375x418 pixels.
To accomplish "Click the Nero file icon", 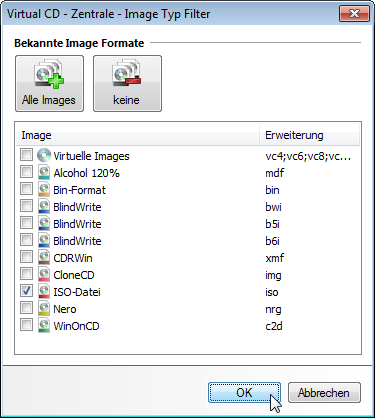I will (44, 309).
